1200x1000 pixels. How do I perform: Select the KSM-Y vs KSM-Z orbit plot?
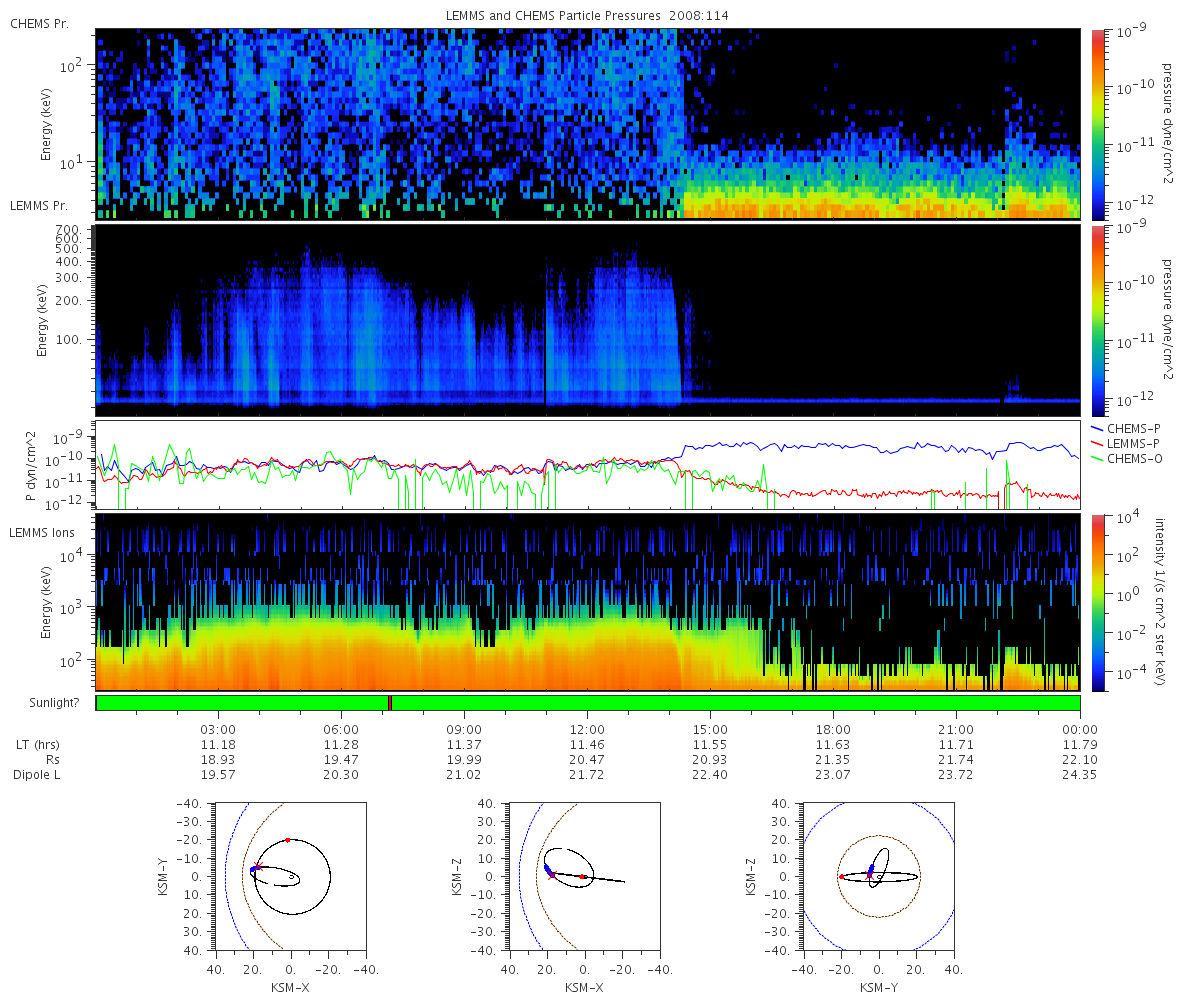pos(879,875)
